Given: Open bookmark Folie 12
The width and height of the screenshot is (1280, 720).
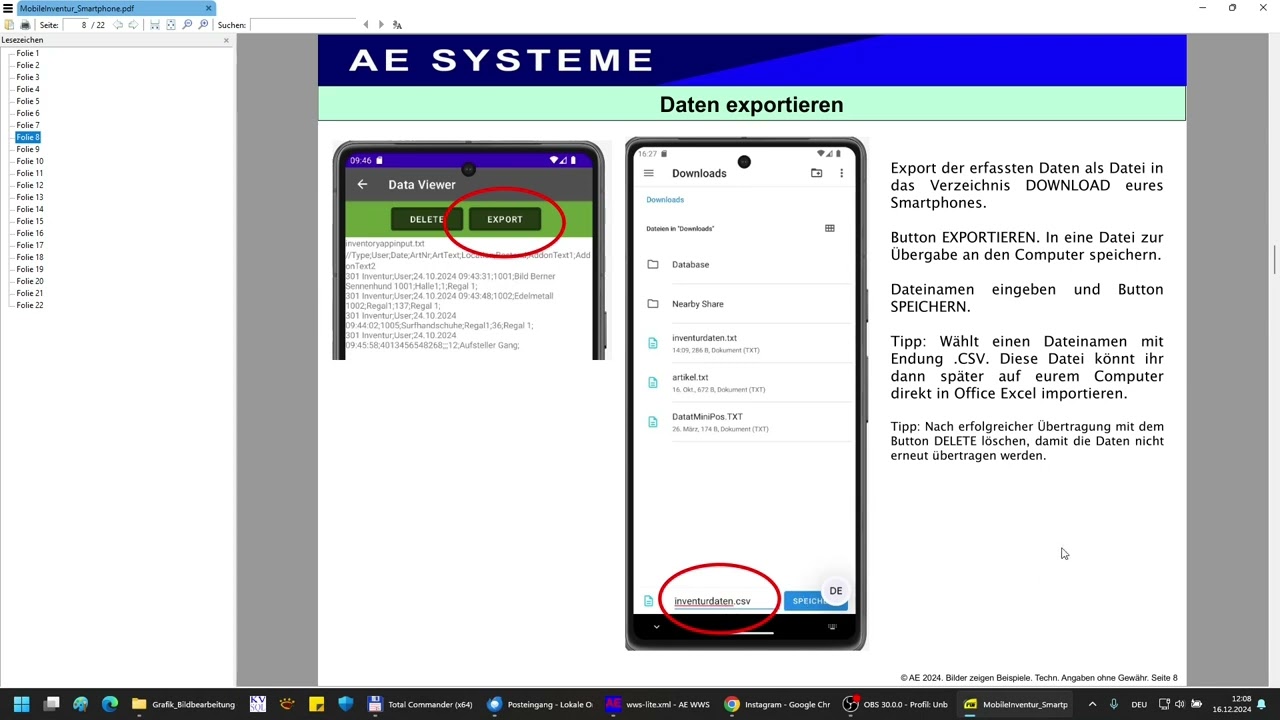Looking at the screenshot, I should pos(30,185).
